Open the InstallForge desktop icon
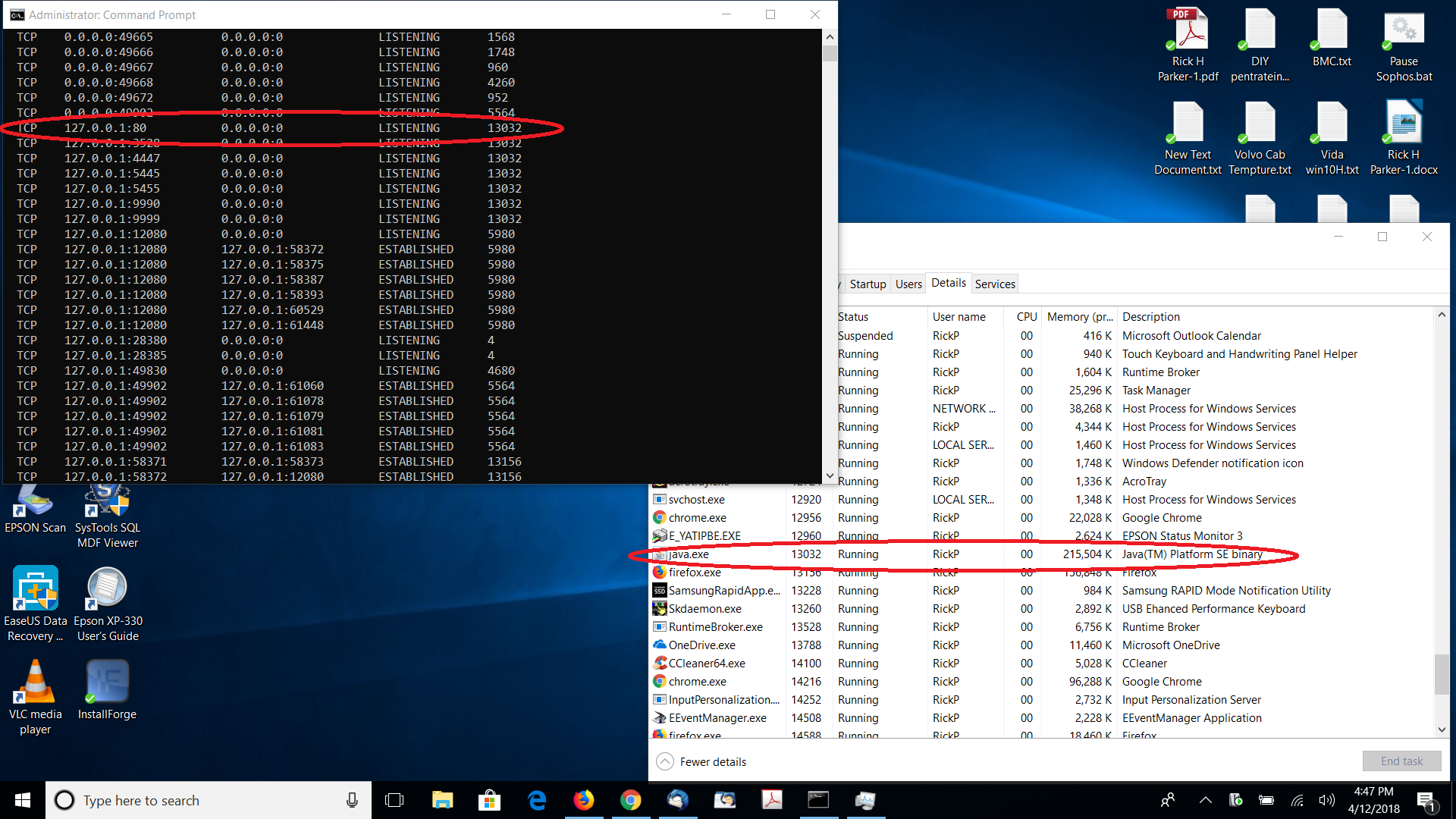Screen dimensions: 1456x819 (107, 682)
